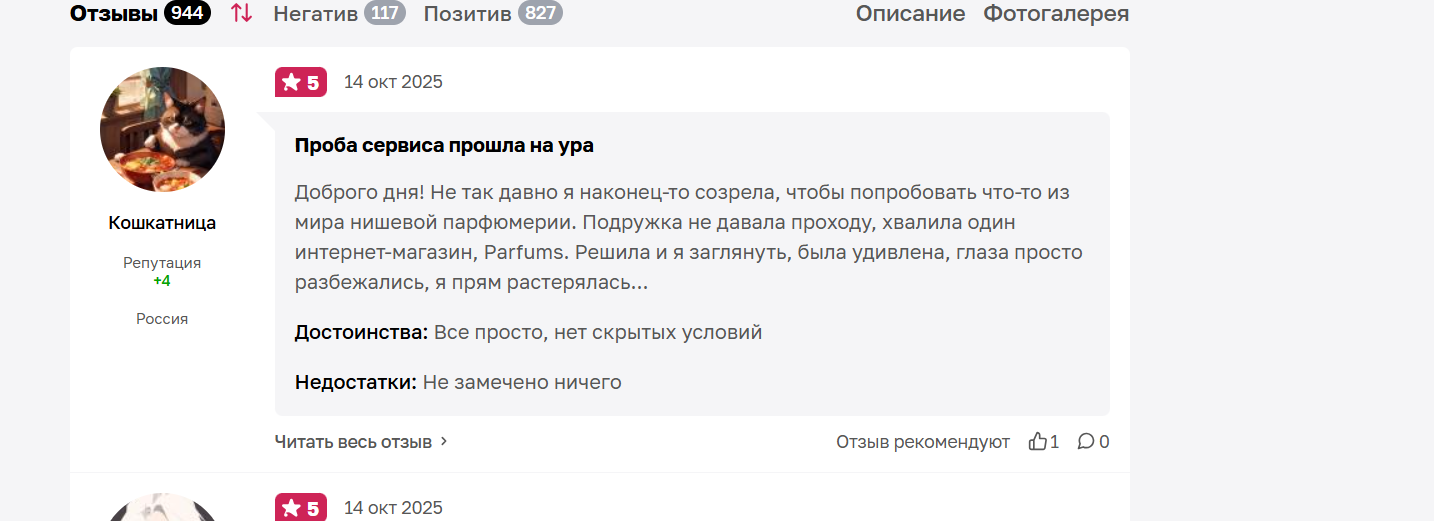Viewport: 1434px width, 521px height.
Task: Click the second review's 5-star badge
Action: tap(301, 508)
